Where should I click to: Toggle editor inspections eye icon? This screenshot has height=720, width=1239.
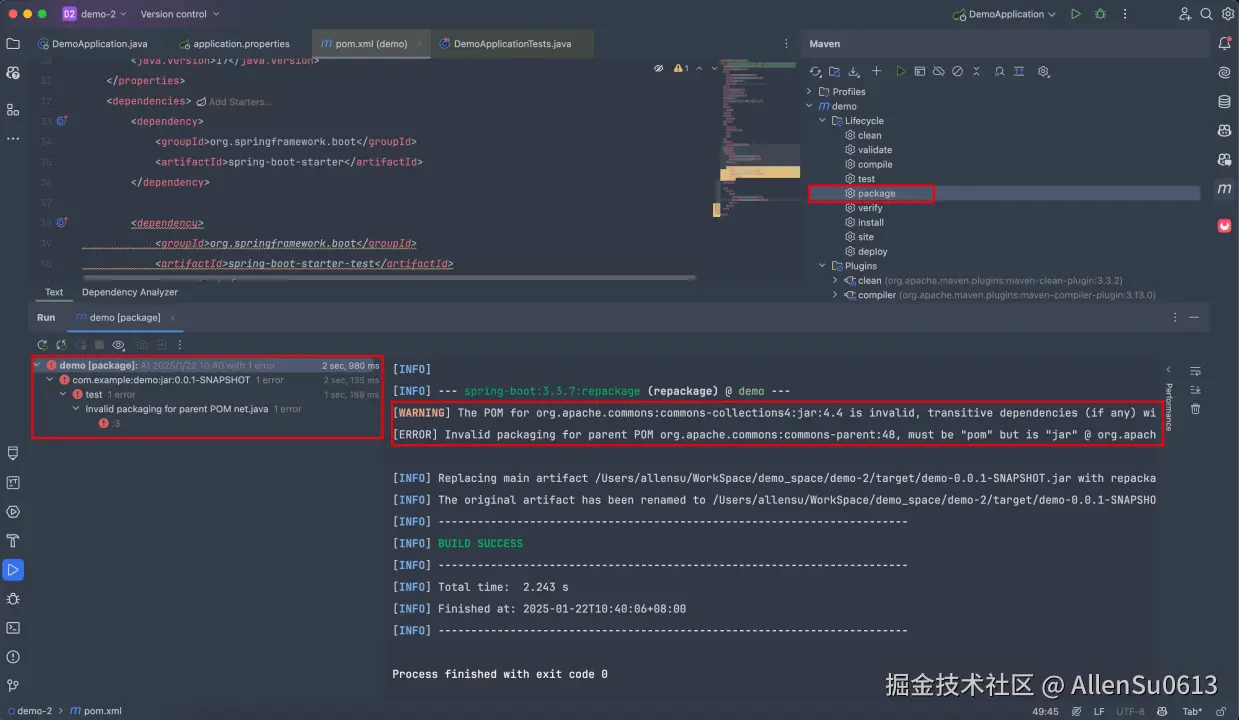(659, 68)
